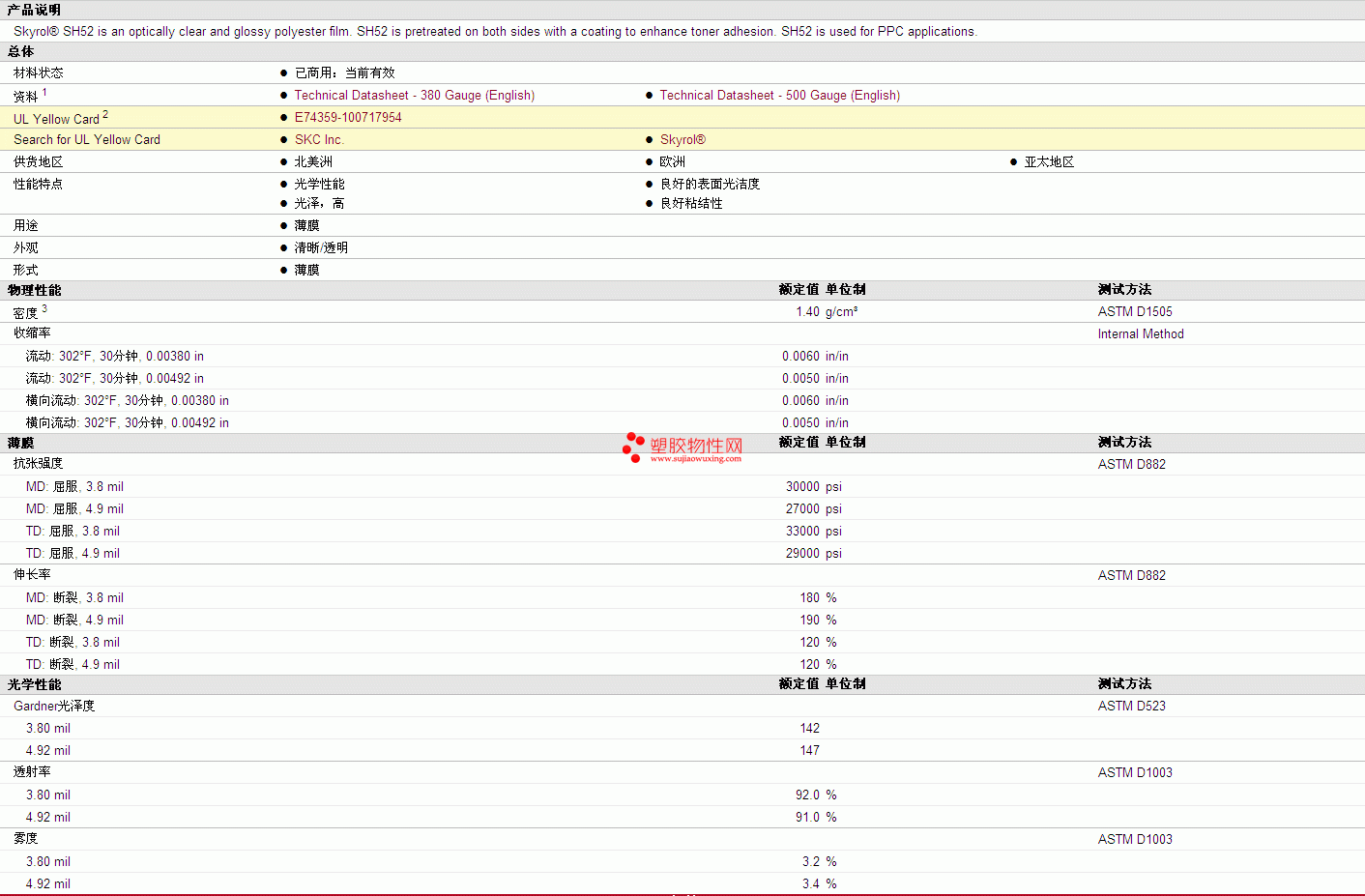The image size is (1365, 896).
Task: Click the 亚太地区 region entry
Action: 1049,161
